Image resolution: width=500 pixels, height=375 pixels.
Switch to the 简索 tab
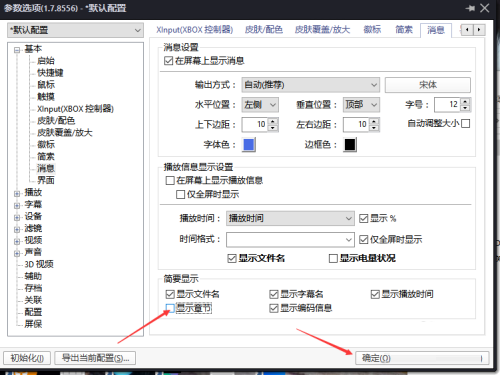coord(404,30)
